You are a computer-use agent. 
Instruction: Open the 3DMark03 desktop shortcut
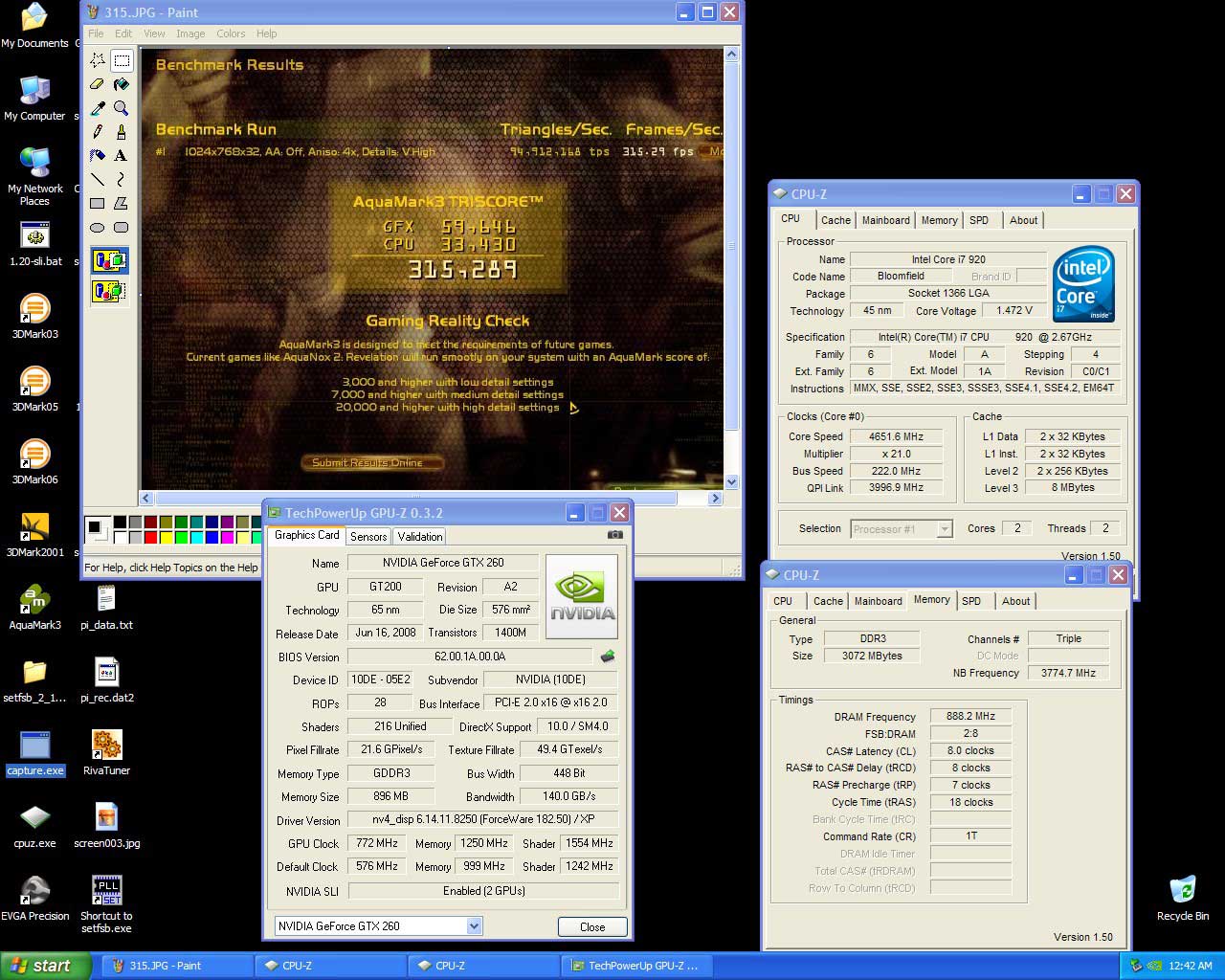tap(34, 318)
